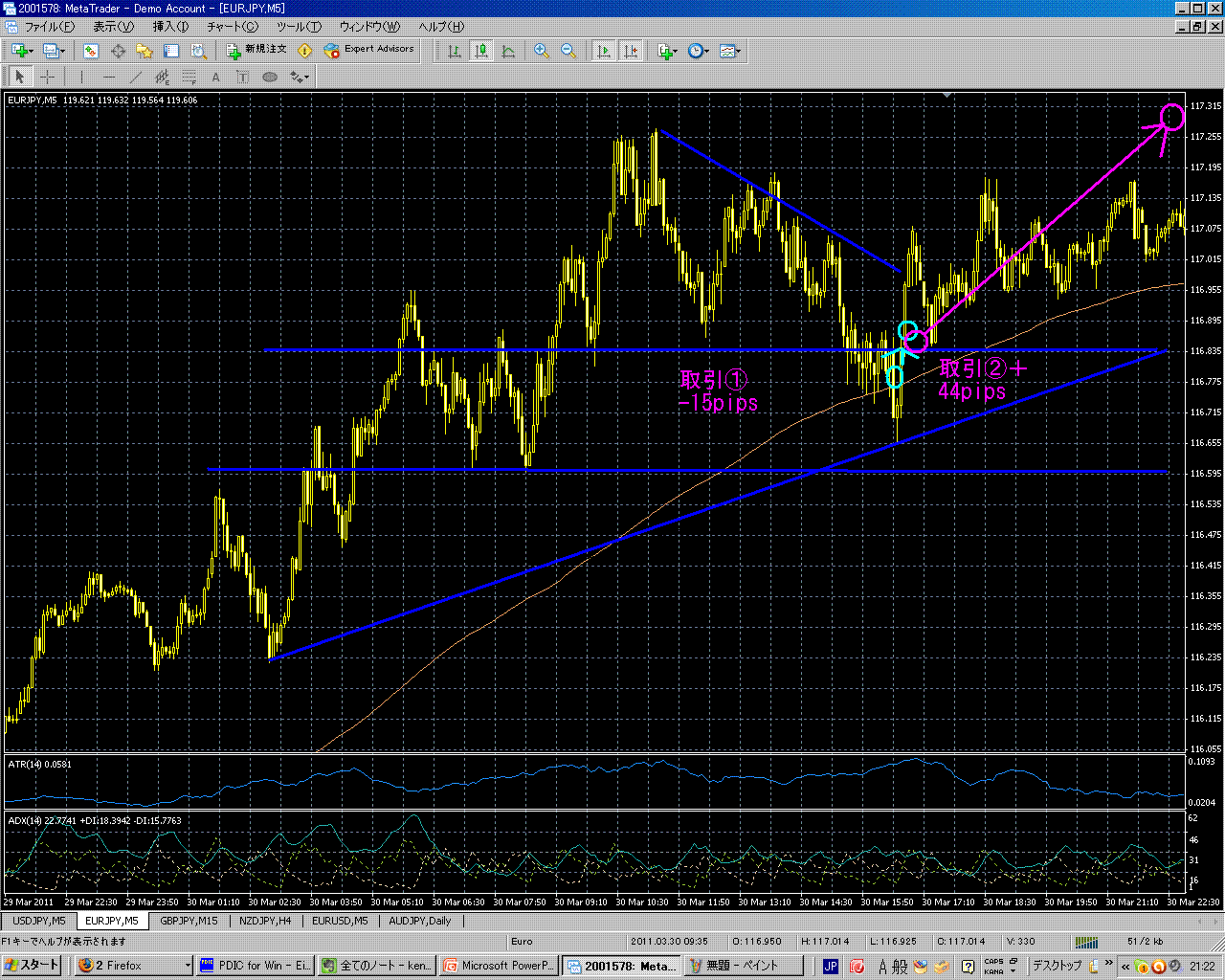The image size is (1225, 980).
Task: Pick the trendline drawing tool
Action: coord(135,78)
